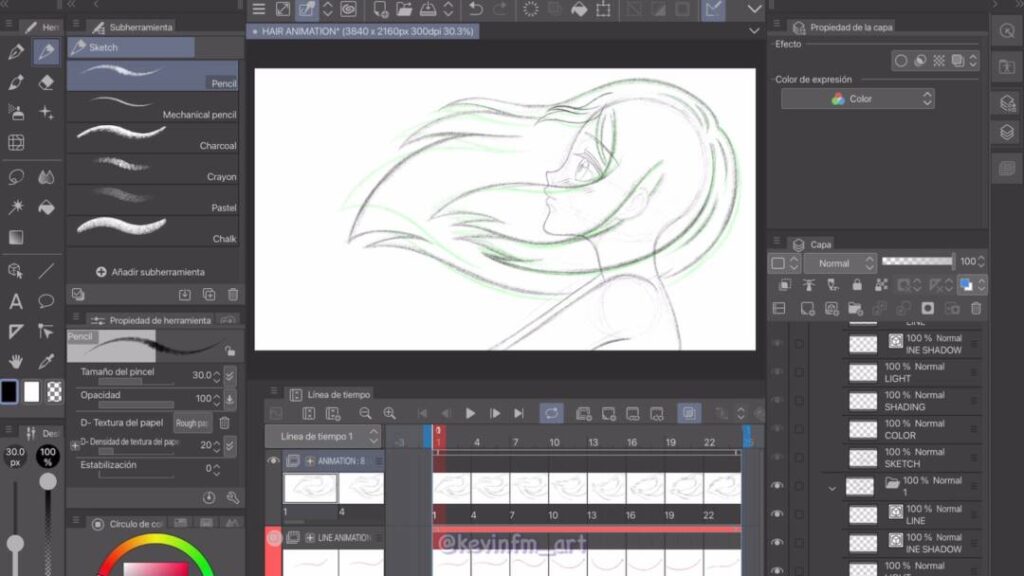The height and width of the screenshot is (576, 1024).
Task: Select the Pencil tool in toolbar
Action: click(x=46, y=52)
